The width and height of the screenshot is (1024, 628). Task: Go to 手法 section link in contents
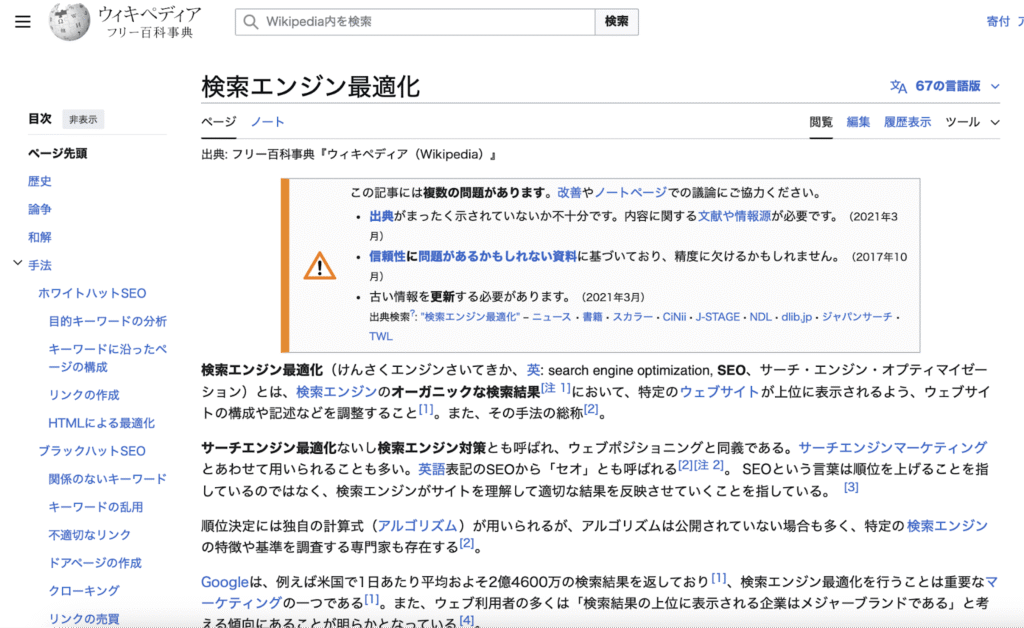pyautogui.click(x=39, y=266)
